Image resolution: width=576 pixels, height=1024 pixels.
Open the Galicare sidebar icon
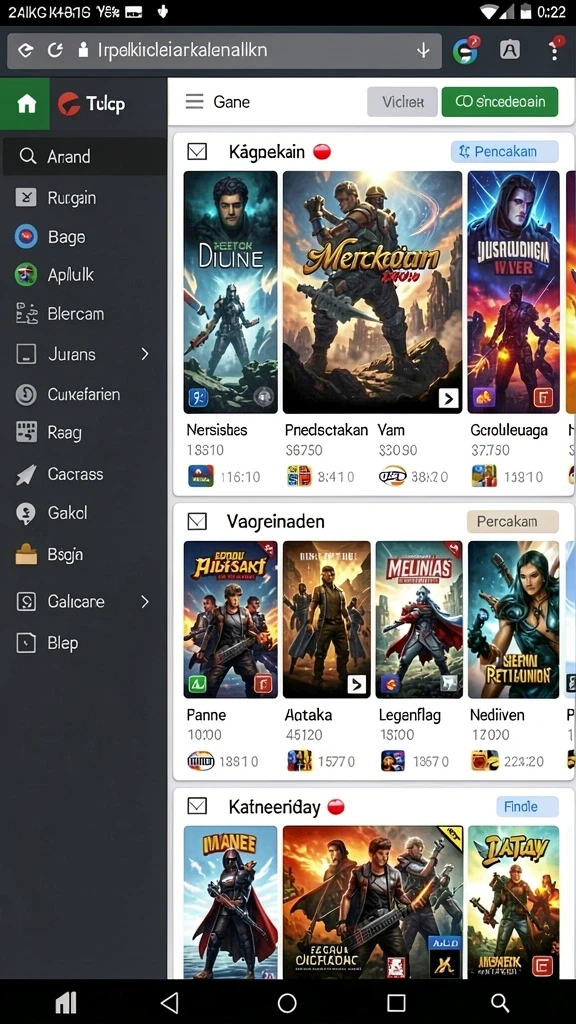coord(26,601)
